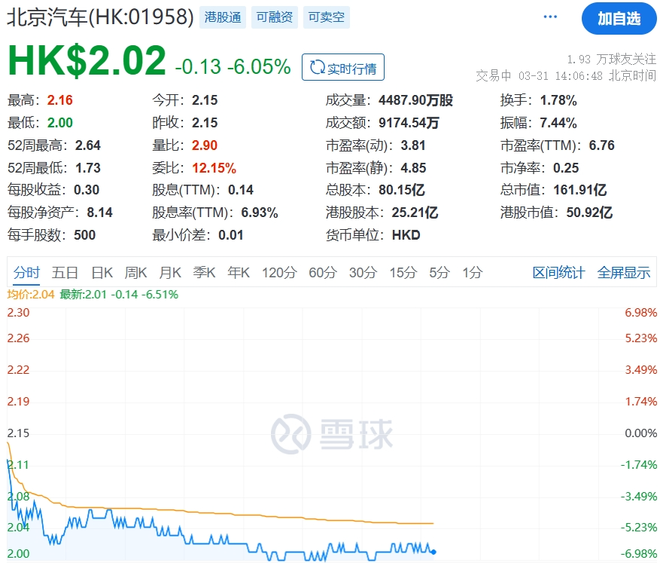
Task: Click the 可卖空 tag
Action: pos(324,17)
